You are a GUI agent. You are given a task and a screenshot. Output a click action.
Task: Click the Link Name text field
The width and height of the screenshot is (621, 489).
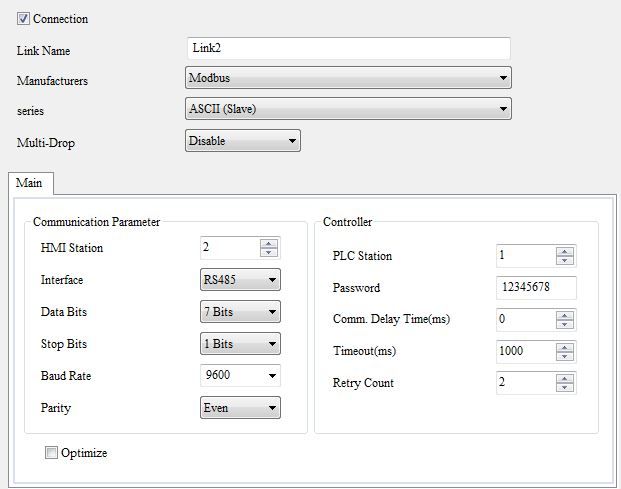point(348,48)
